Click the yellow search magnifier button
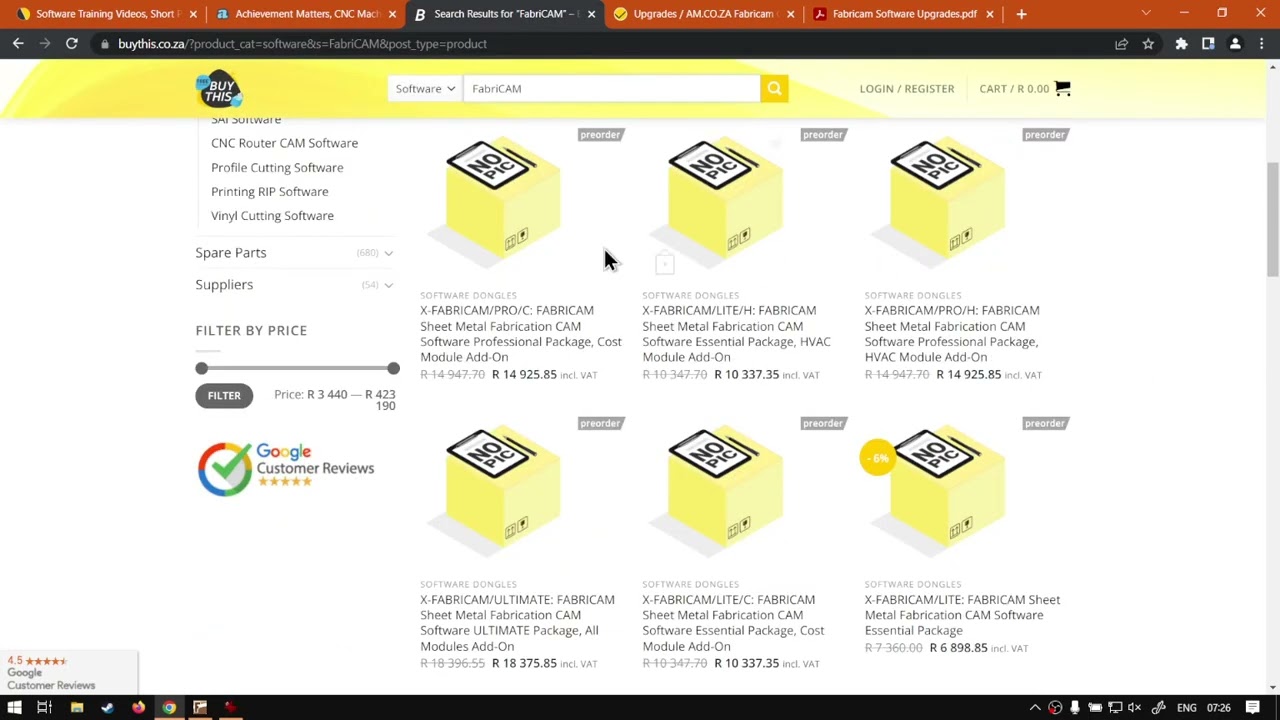 point(774,89)
